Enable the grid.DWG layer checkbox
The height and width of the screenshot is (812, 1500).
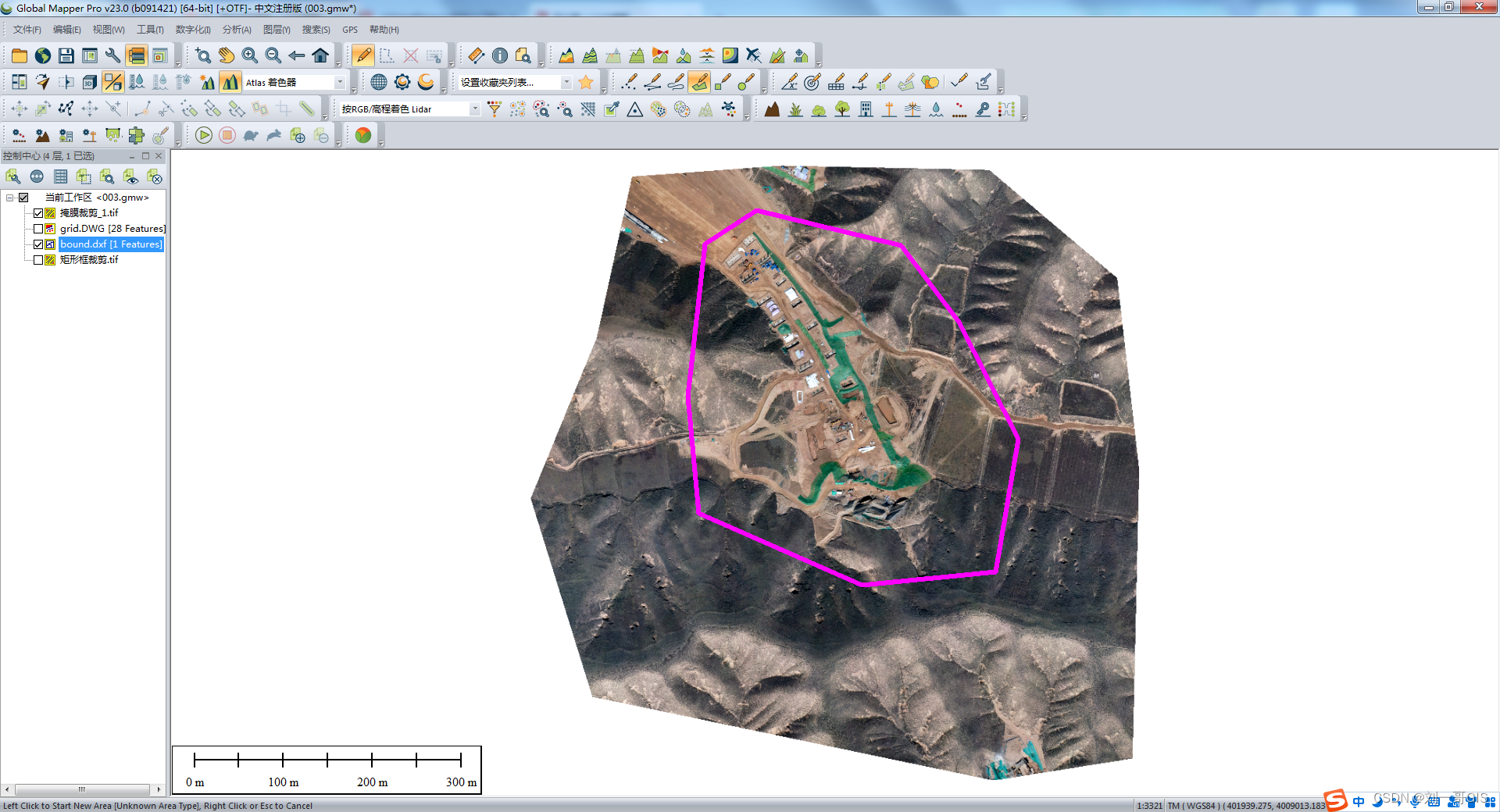38,229
